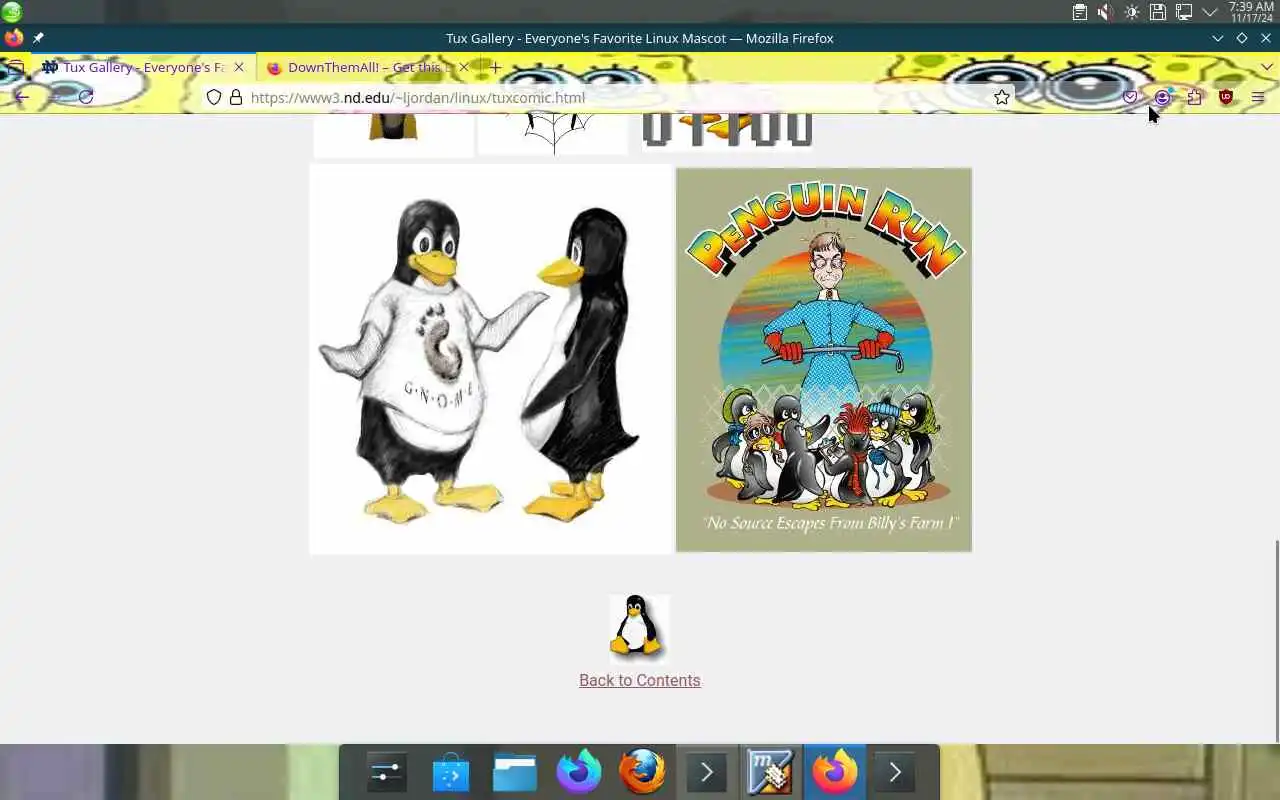Toggle the window pin icon in titlebar
This screenshot has height=800, width=1280.
pyautogui.click(x=38, y=38)
